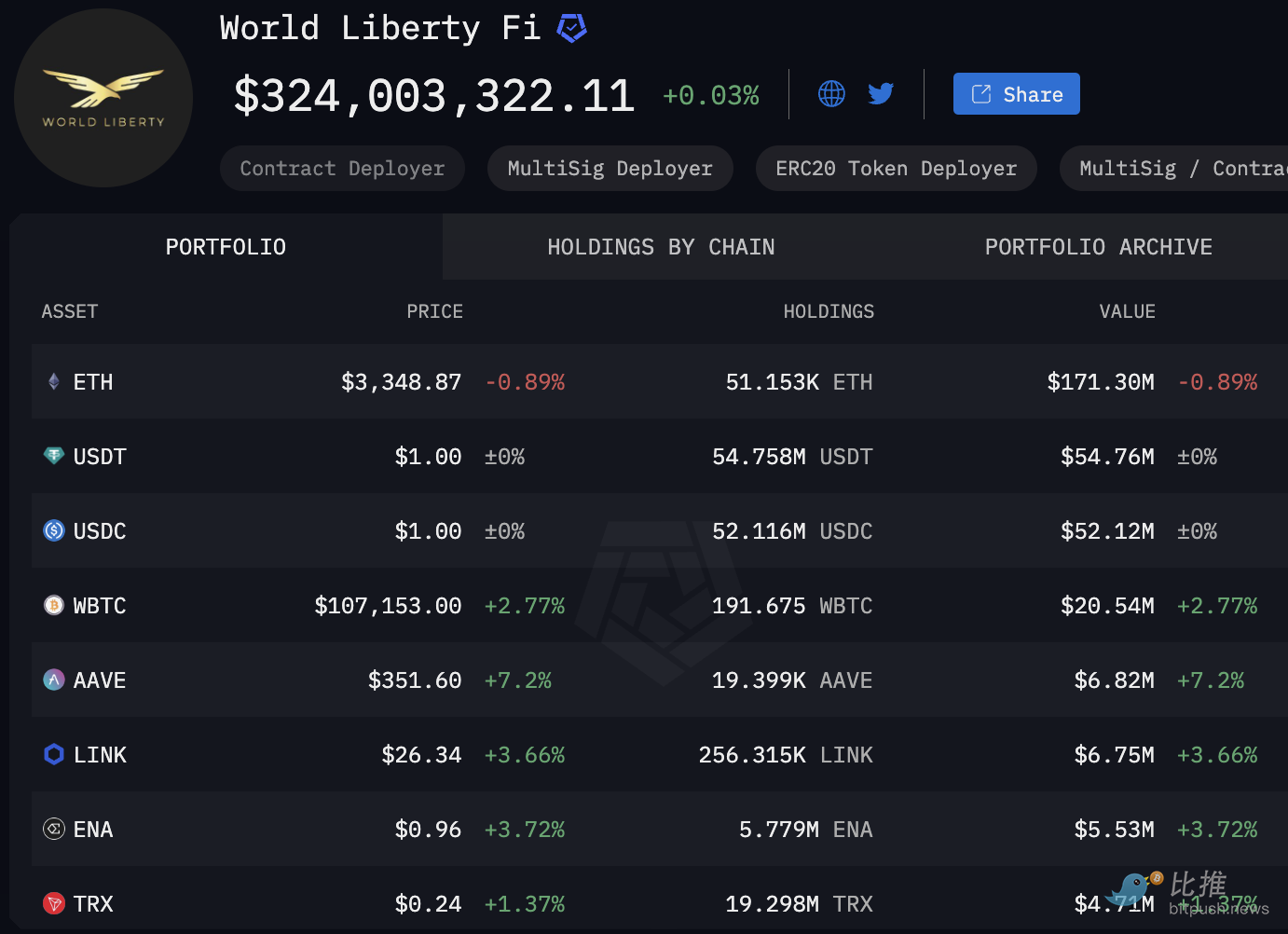Click the verified badge beside World Liberty Fi

click(x=571, y=29)
